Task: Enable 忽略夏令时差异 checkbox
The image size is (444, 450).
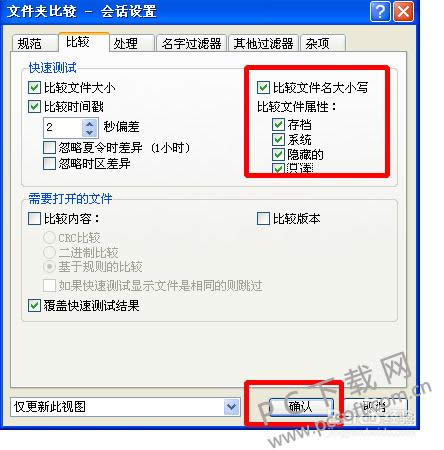Action: tap(49, 147)
